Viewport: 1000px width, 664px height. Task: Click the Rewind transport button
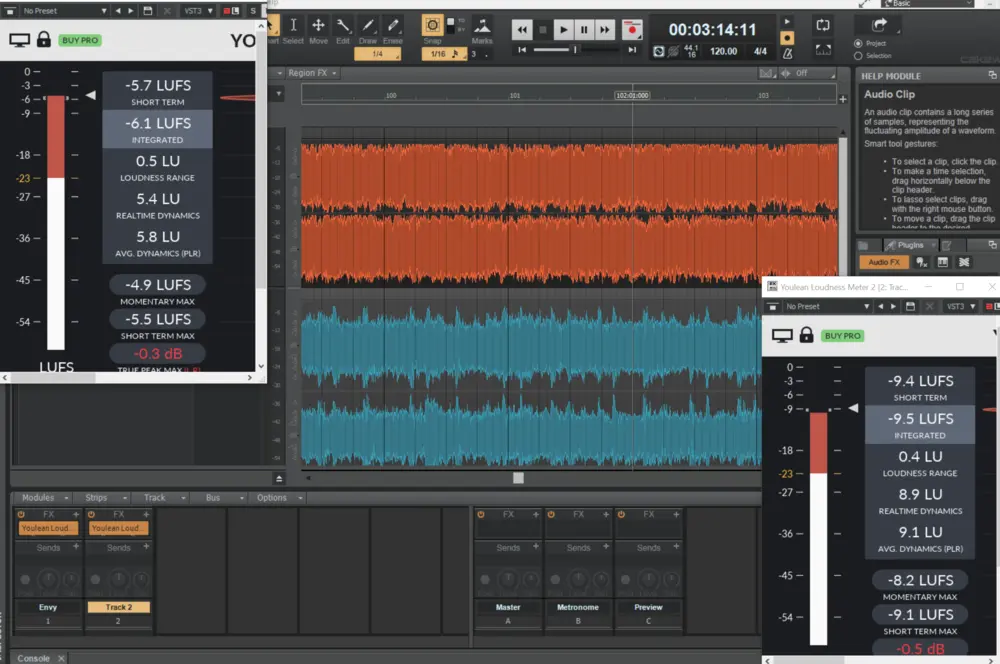click(x=522, y=29)
